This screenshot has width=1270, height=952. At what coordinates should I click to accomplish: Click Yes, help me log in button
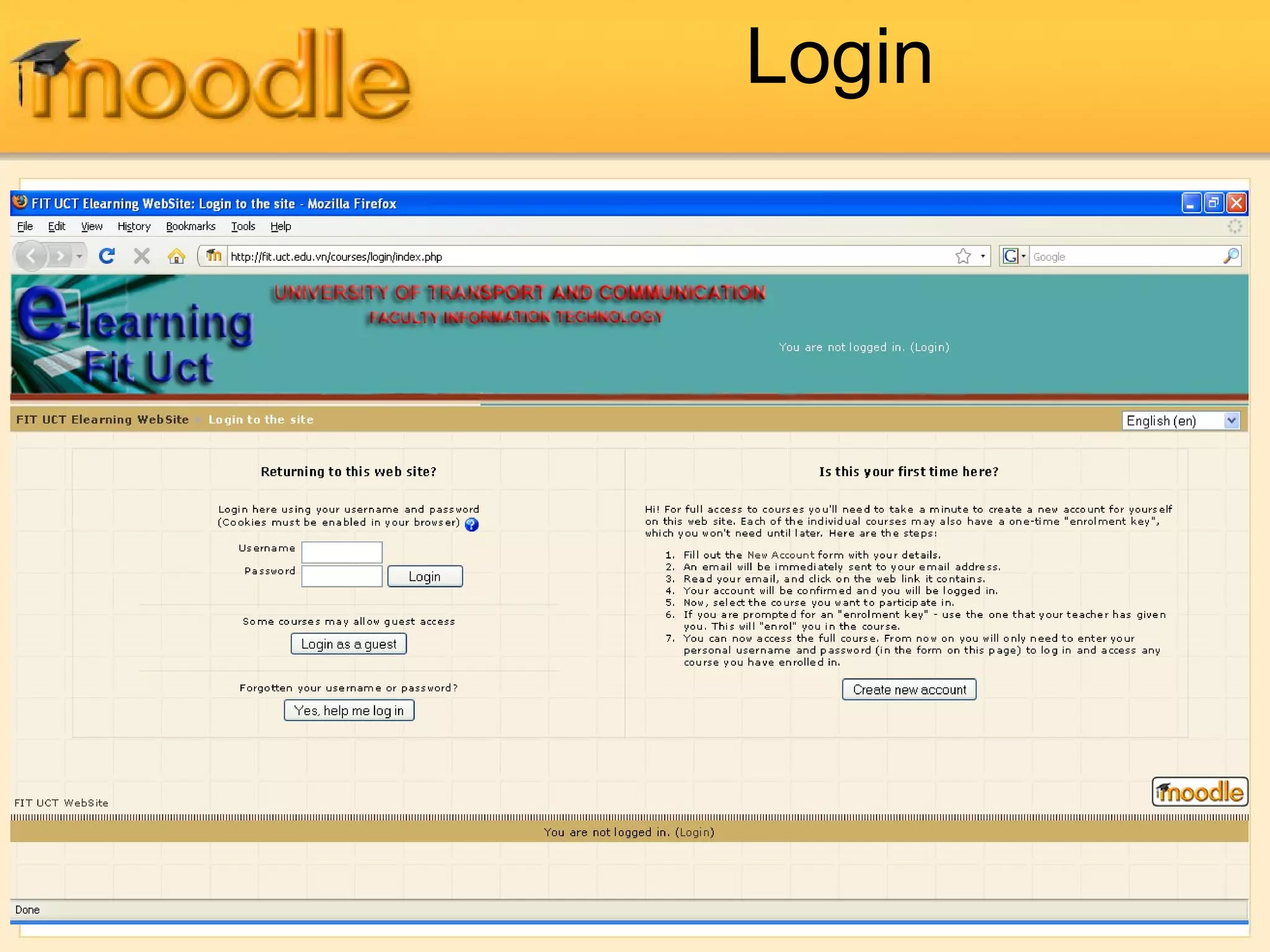pos(349,710)
